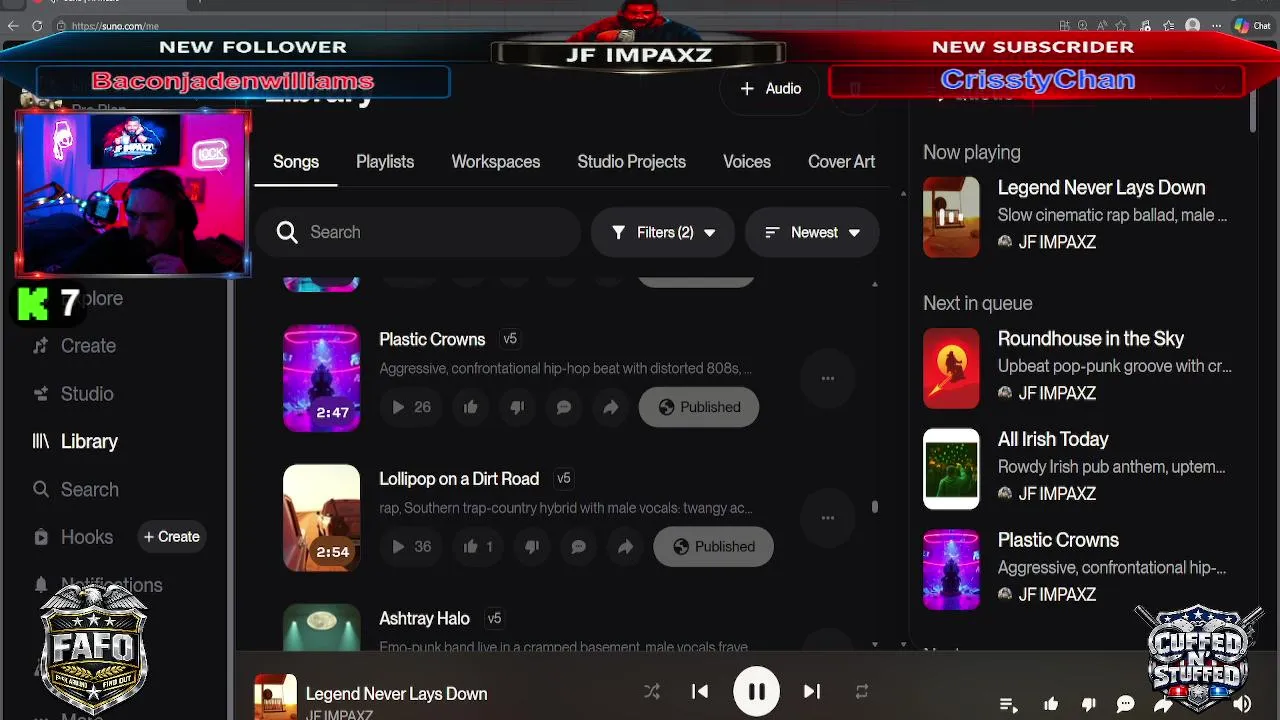
Task: Switch to the Songs tab
Action: (296, 162)
